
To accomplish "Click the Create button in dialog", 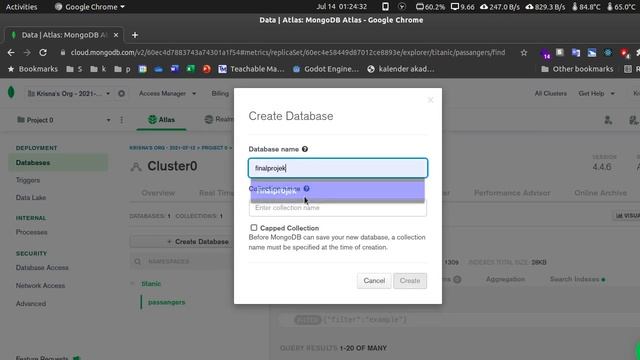I will click(x=410, y=281).
